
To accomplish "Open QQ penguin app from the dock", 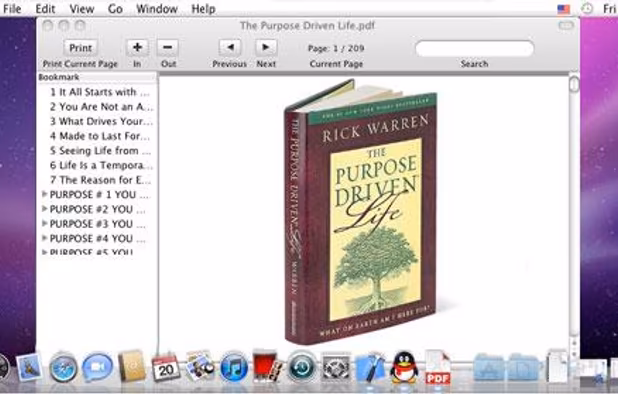I will click(x=404, y=368).
